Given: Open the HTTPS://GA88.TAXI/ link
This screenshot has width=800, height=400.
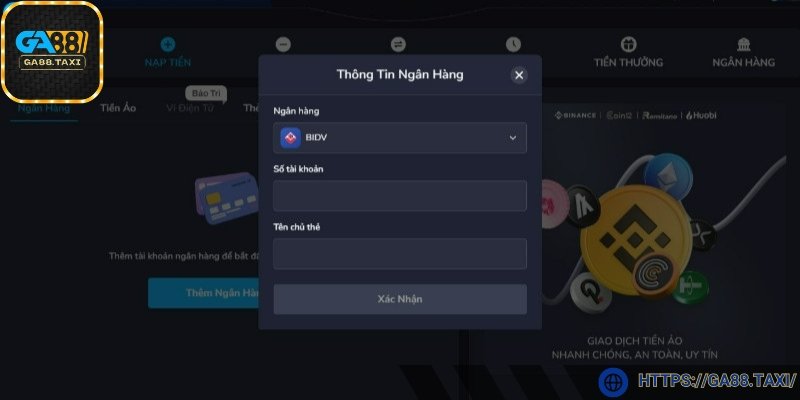Looking at the screenshot, I should click(717, 381).
